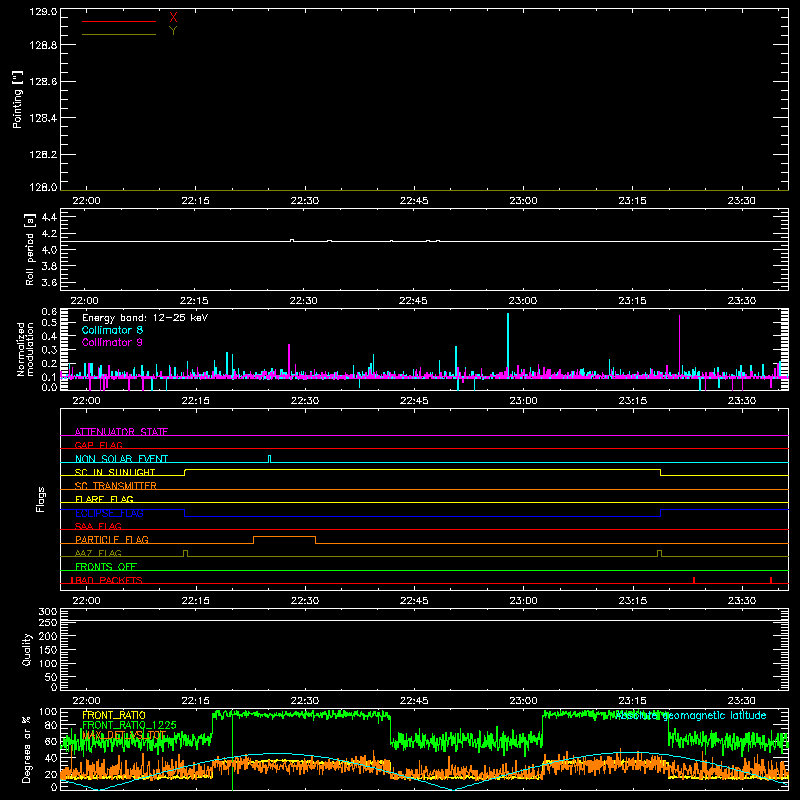Click the 128.2 pointing tick label
800x800 pixels.
tap(43, 155)
